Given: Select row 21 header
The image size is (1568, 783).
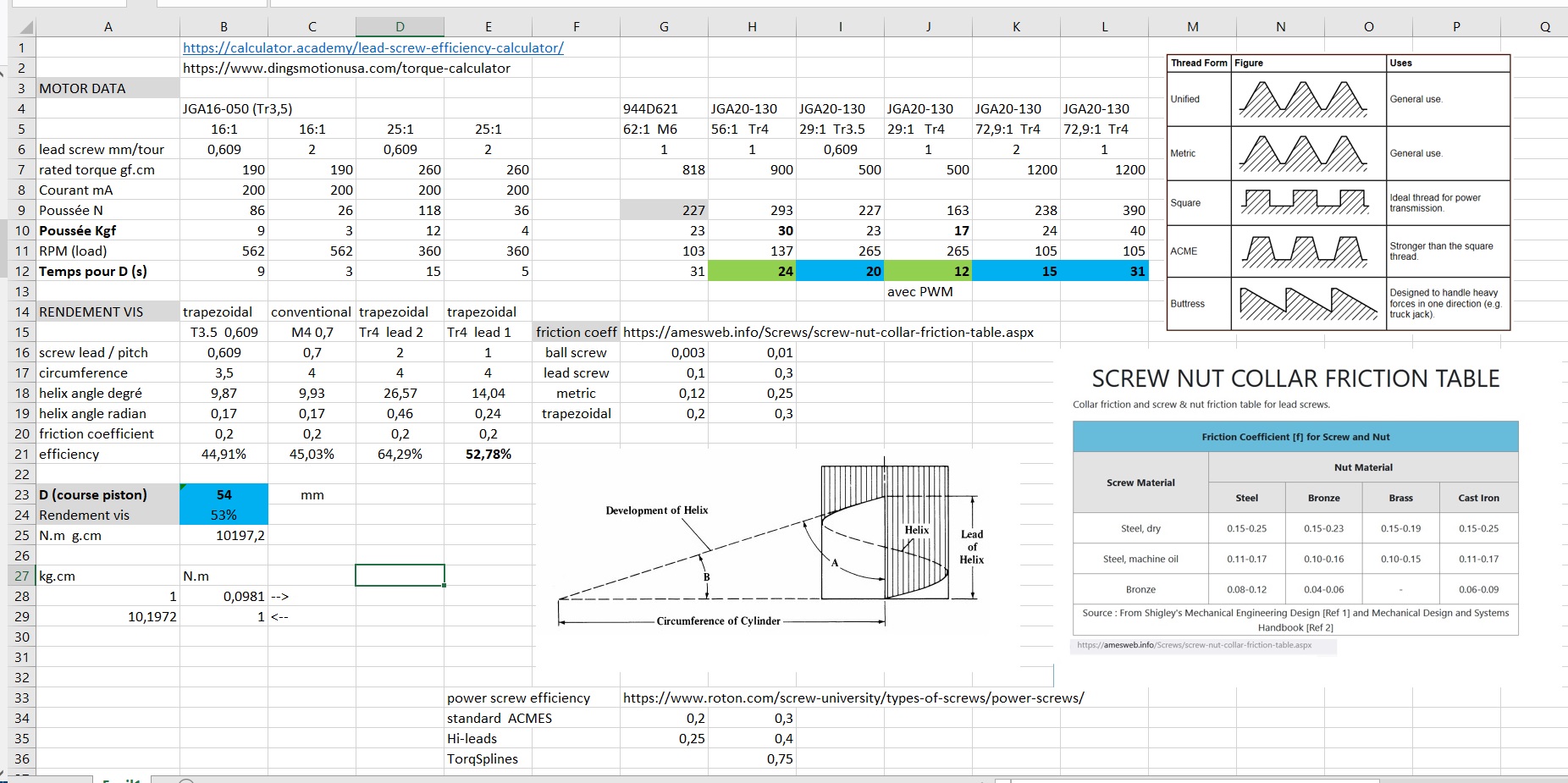Looking at the screenshot, I should 22,455.
